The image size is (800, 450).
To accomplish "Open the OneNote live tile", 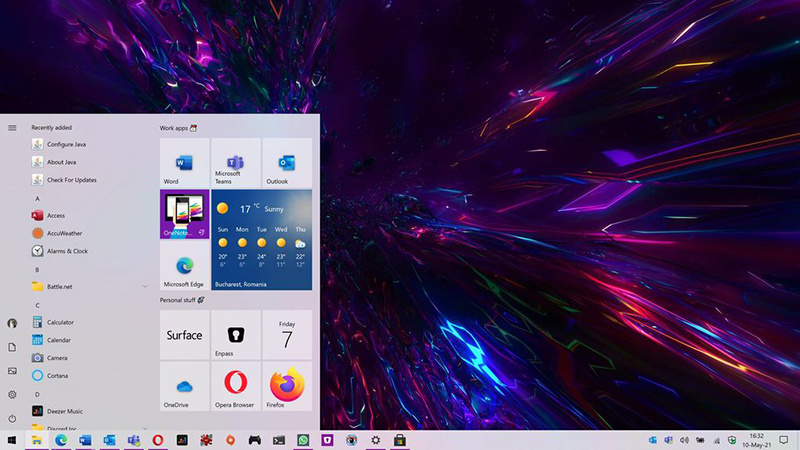I will point(184,214).
